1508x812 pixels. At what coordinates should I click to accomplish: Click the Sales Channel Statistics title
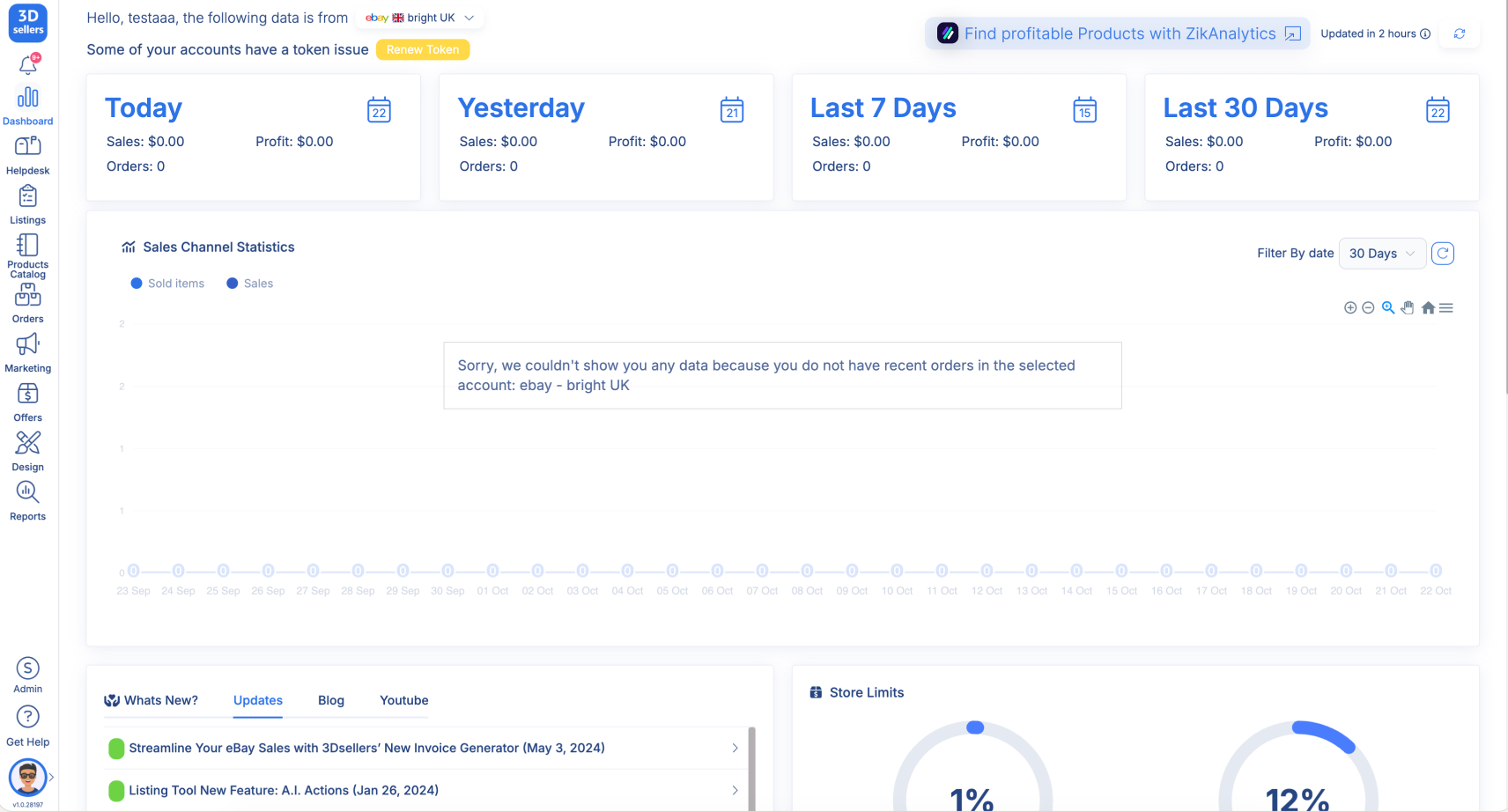click(218, 247)
